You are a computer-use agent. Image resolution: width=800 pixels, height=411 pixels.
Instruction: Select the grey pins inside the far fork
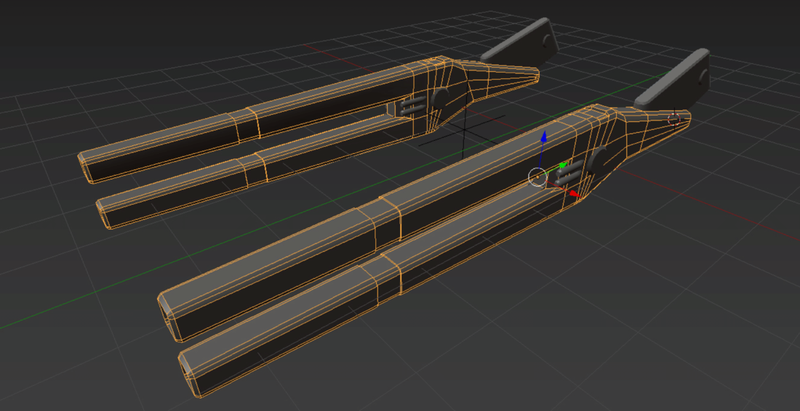pos(412,105)
